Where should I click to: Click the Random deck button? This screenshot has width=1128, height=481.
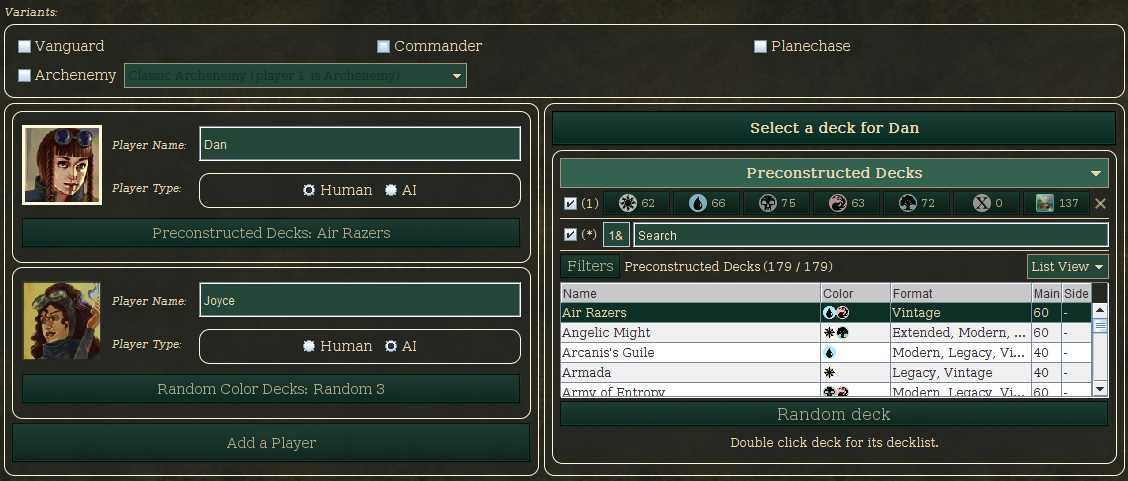click(834, 414)
